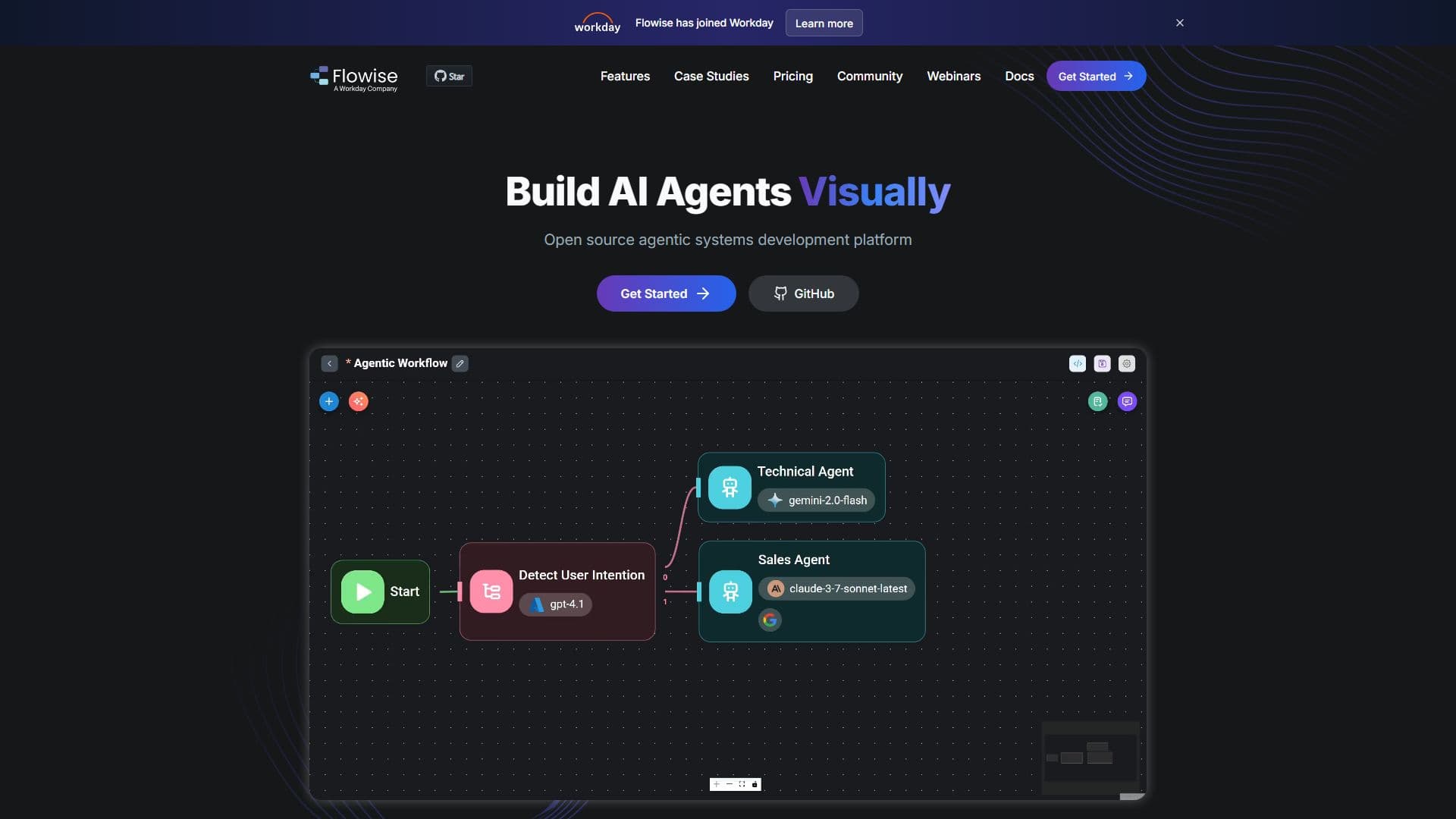This screenshot has width=1456, height=819.
Task: Open the API code embed icon
Action: [x=1078, y=363]
